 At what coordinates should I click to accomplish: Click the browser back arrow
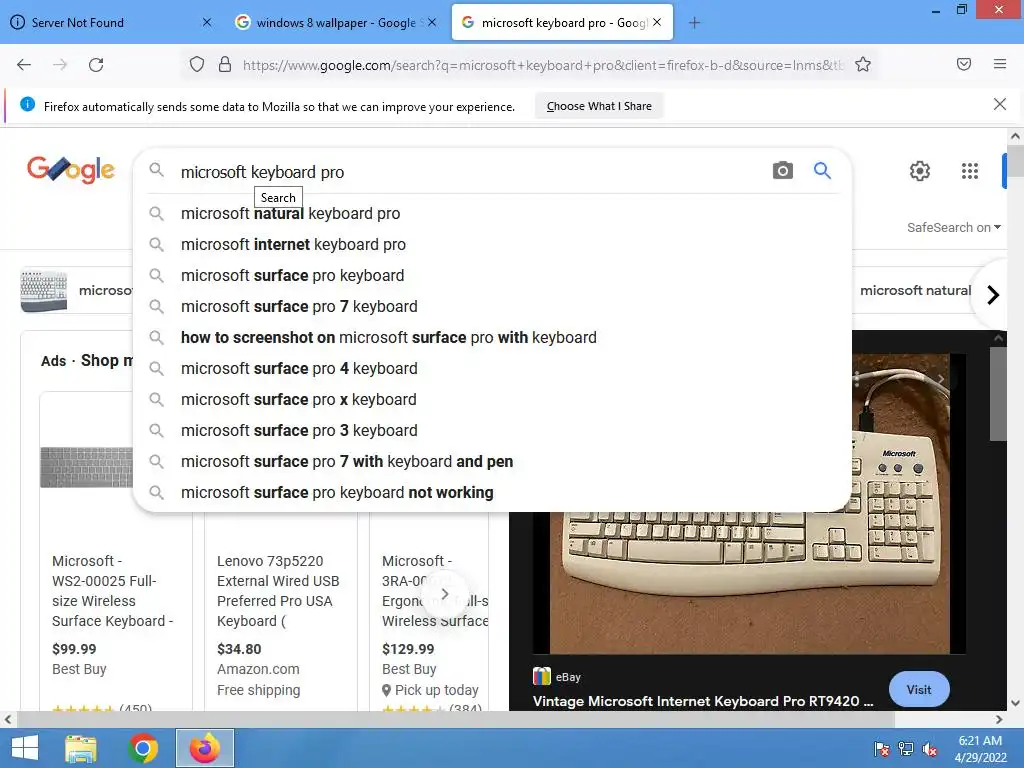coord(24,65)
